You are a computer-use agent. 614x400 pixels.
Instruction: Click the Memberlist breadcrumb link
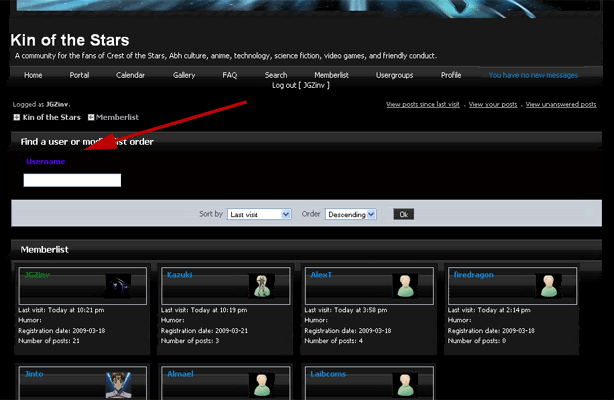click(x=117, y=117)
